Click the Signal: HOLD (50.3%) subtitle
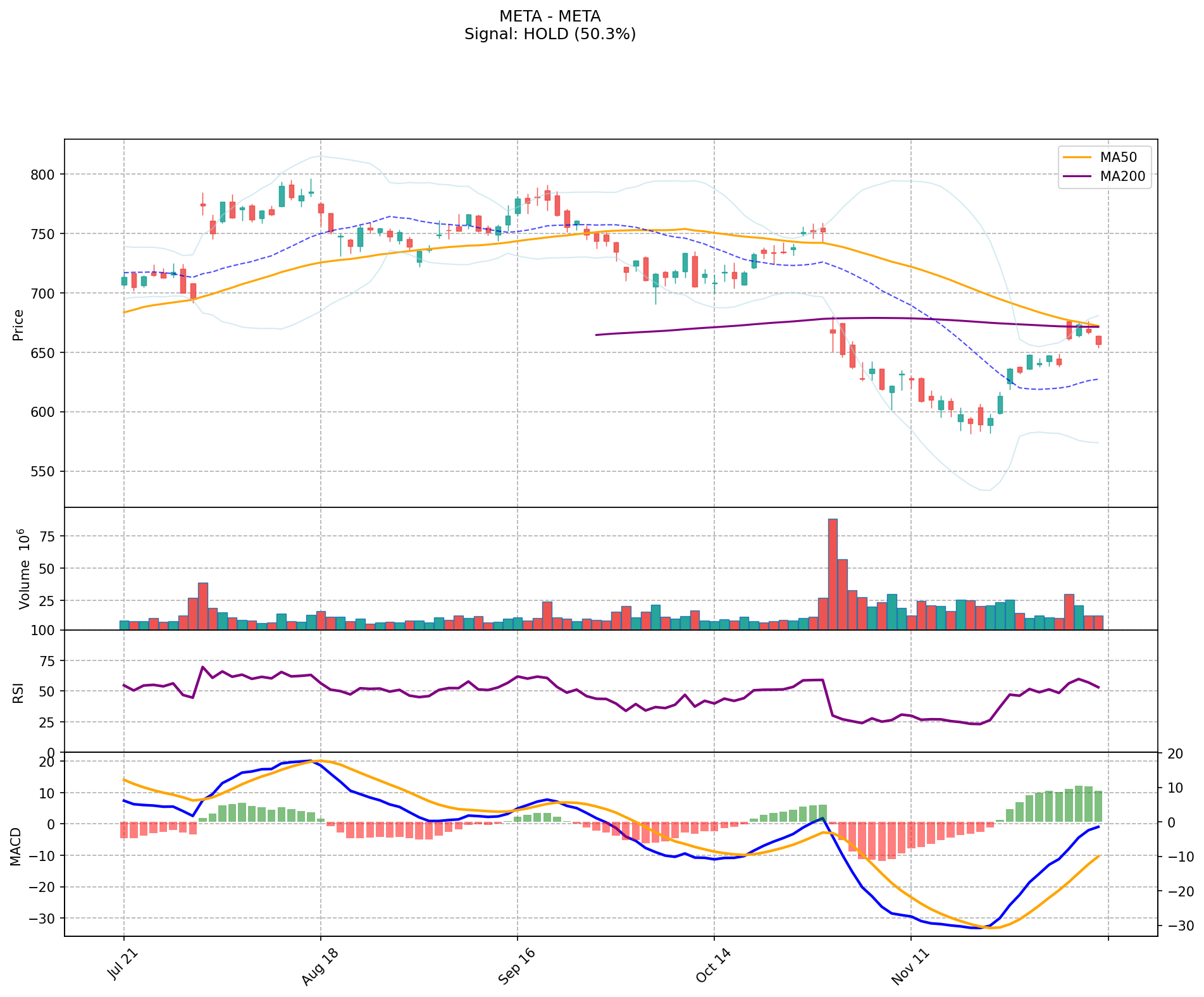Image resolution: width=1204 pixels, height=997 pixels. tap(550, 34)
